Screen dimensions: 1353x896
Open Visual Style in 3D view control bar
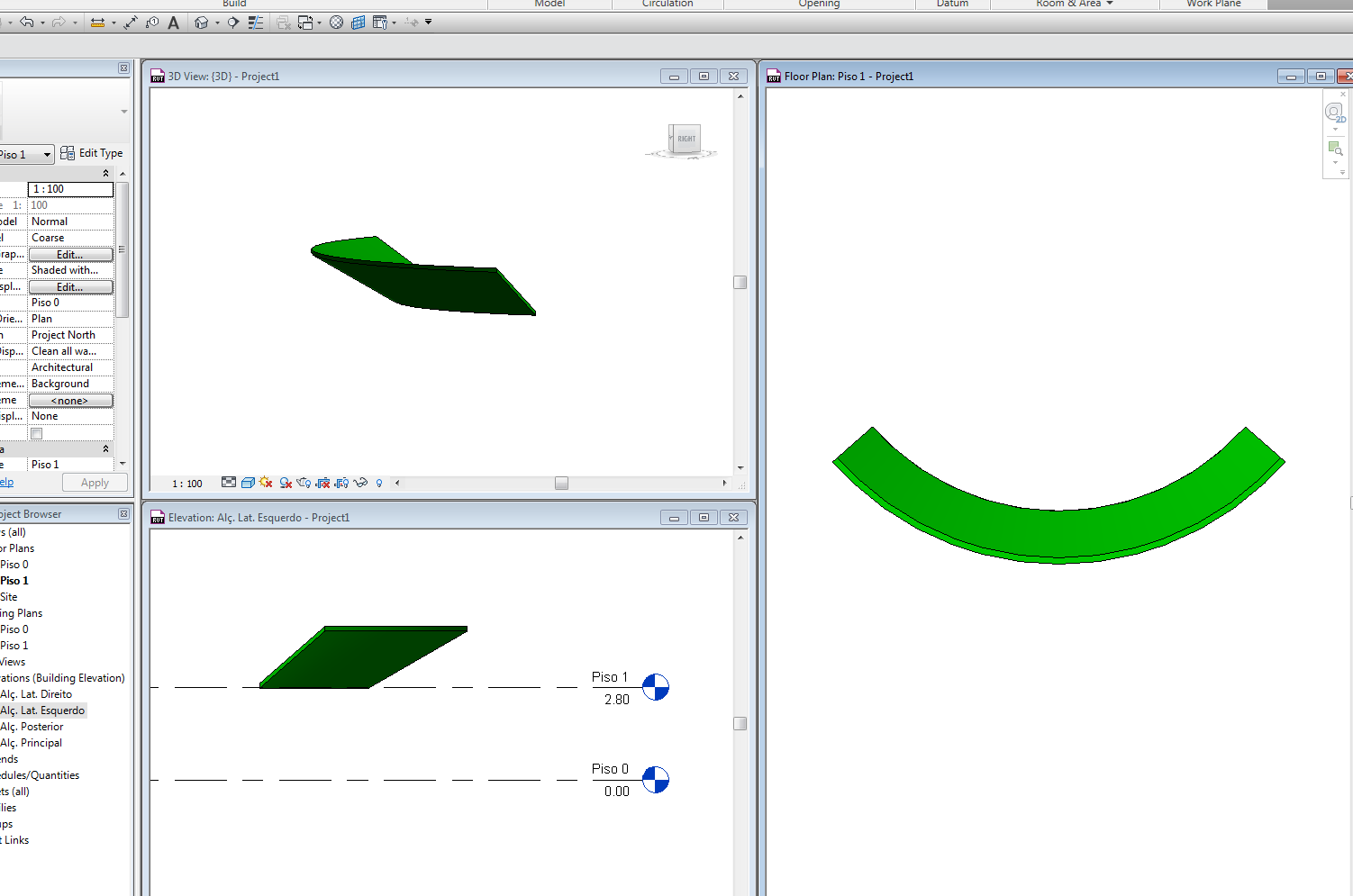tap(248, 483)
